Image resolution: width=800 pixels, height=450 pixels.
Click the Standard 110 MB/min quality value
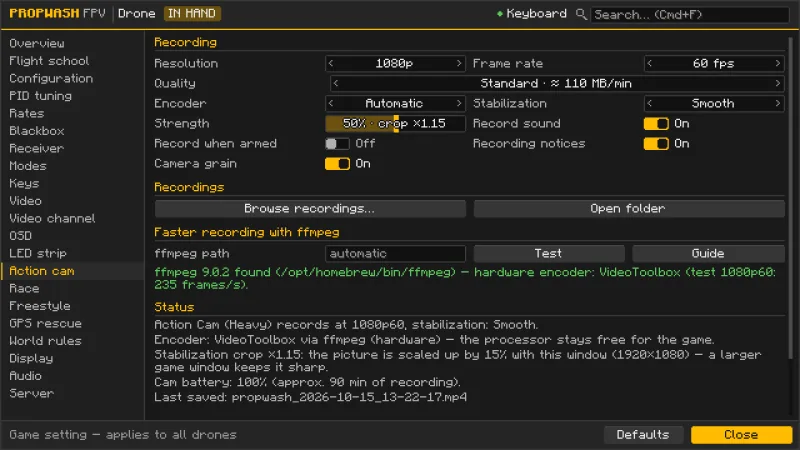pyautogui.click(x=556, y=83)
